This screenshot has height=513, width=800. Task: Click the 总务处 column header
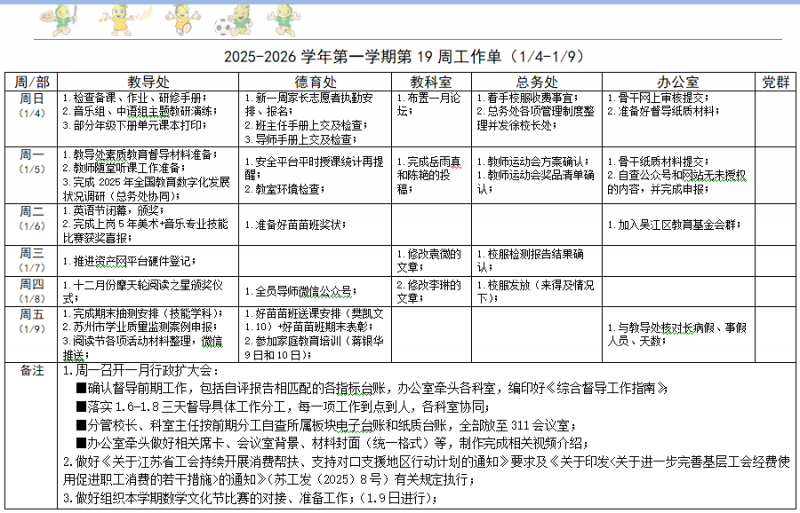tap(536, 81)
